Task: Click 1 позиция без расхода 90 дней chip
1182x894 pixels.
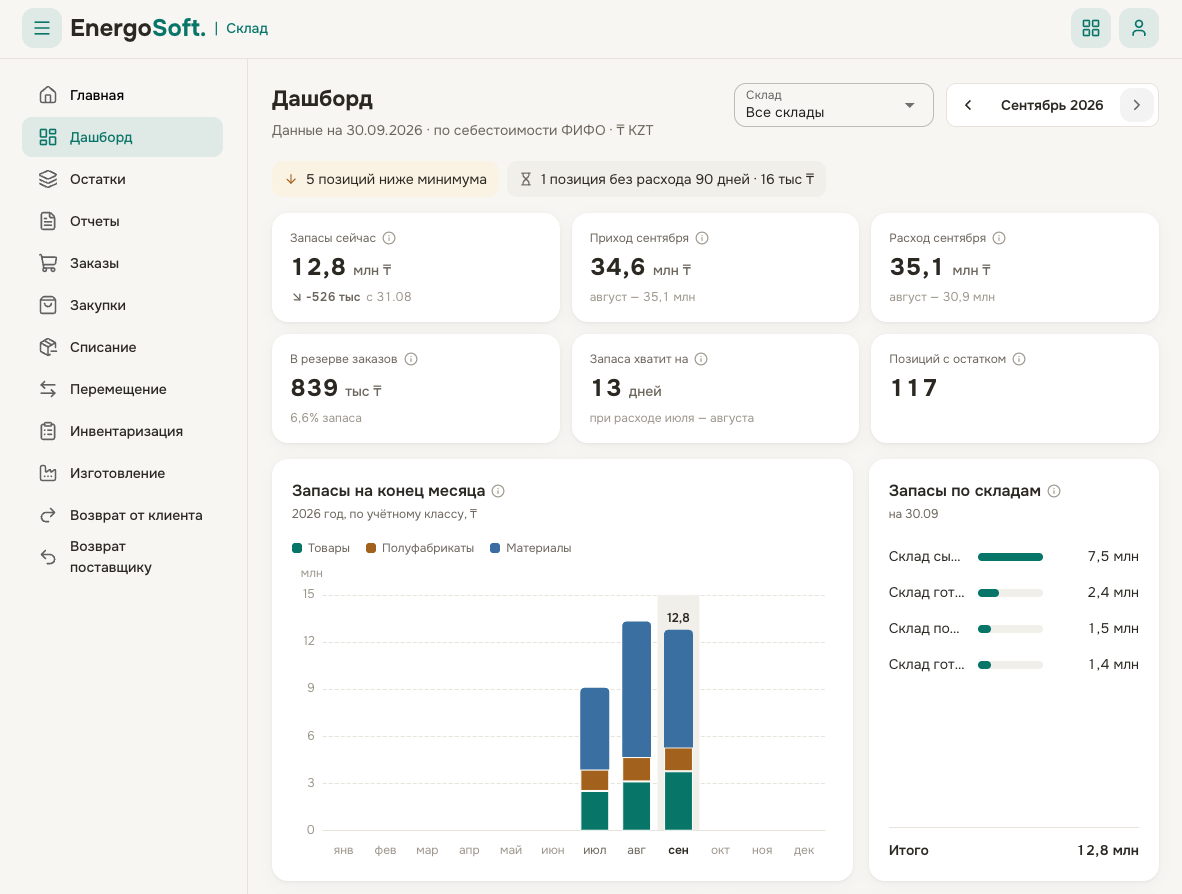Action: point(666,179)
